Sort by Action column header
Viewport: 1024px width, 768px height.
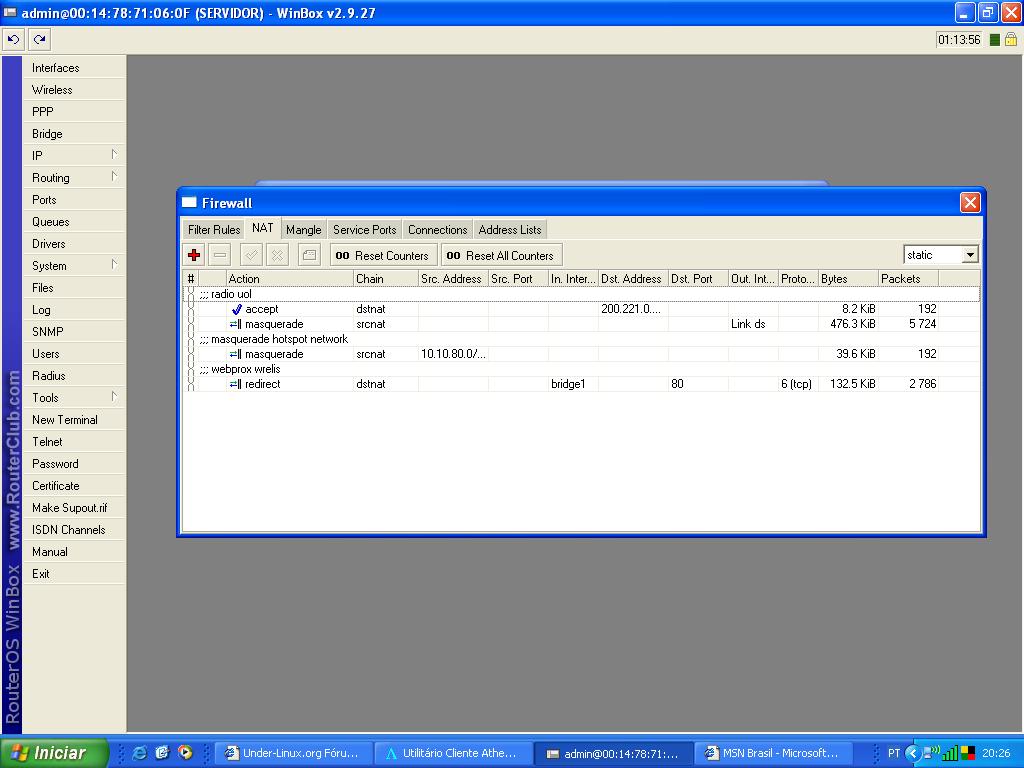tap(289, 279)
